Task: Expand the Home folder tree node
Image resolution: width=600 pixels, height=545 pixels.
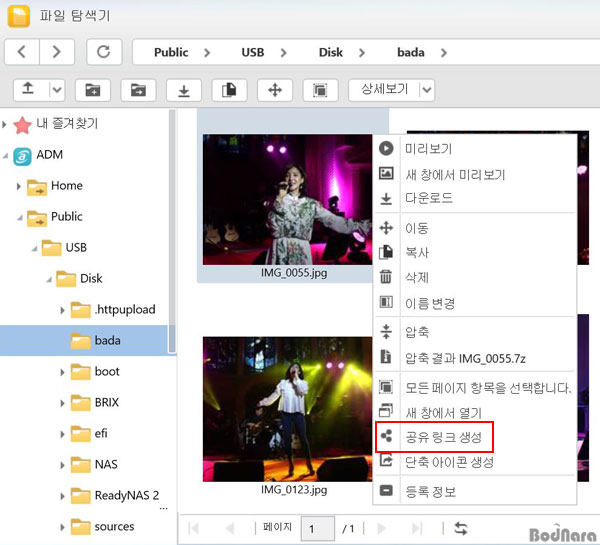Action: click(x=19, y=186)
